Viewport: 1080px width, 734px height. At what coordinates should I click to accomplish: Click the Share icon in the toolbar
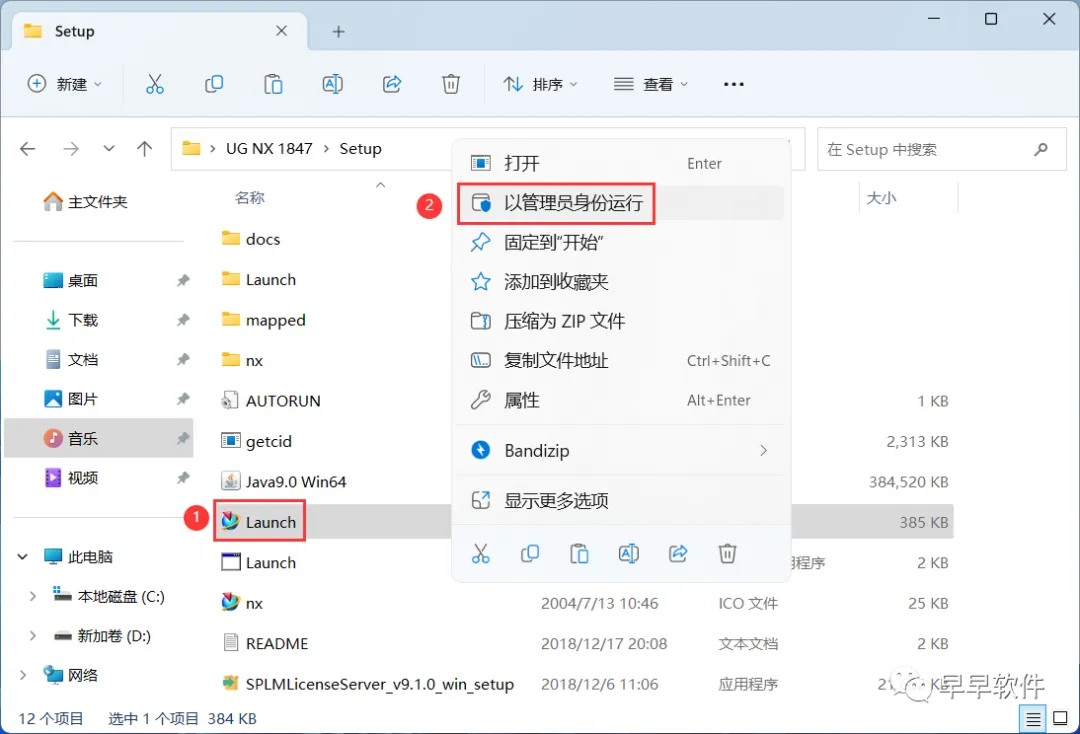[392, 84]
